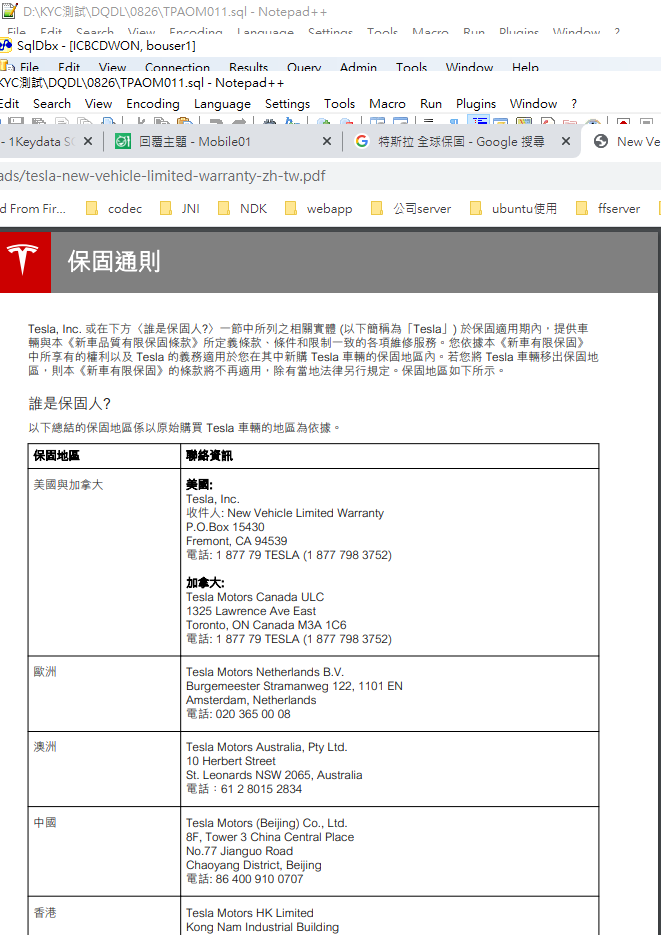Screen dimensions: 661x935
Task: Open Notepad++ Plugins menu
Action: coord(476,104)
